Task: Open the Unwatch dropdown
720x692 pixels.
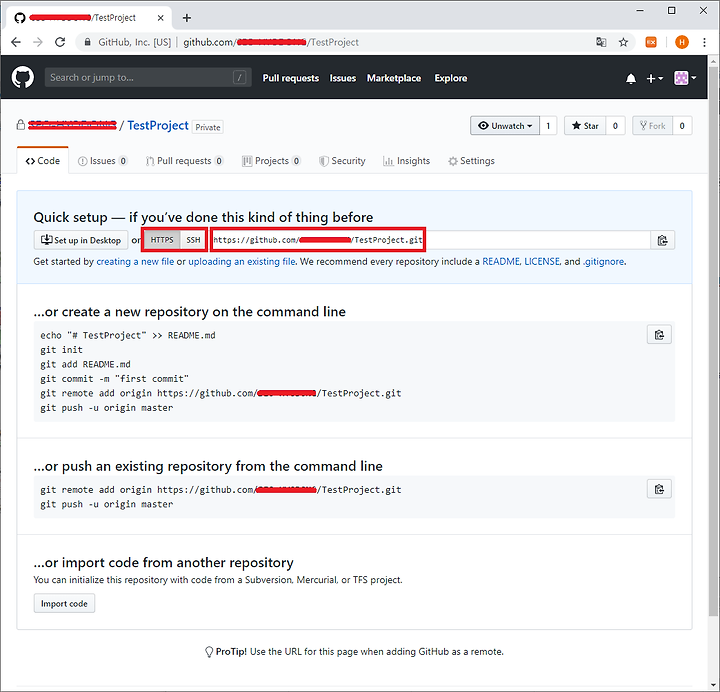Action: (x=505, y=126)
